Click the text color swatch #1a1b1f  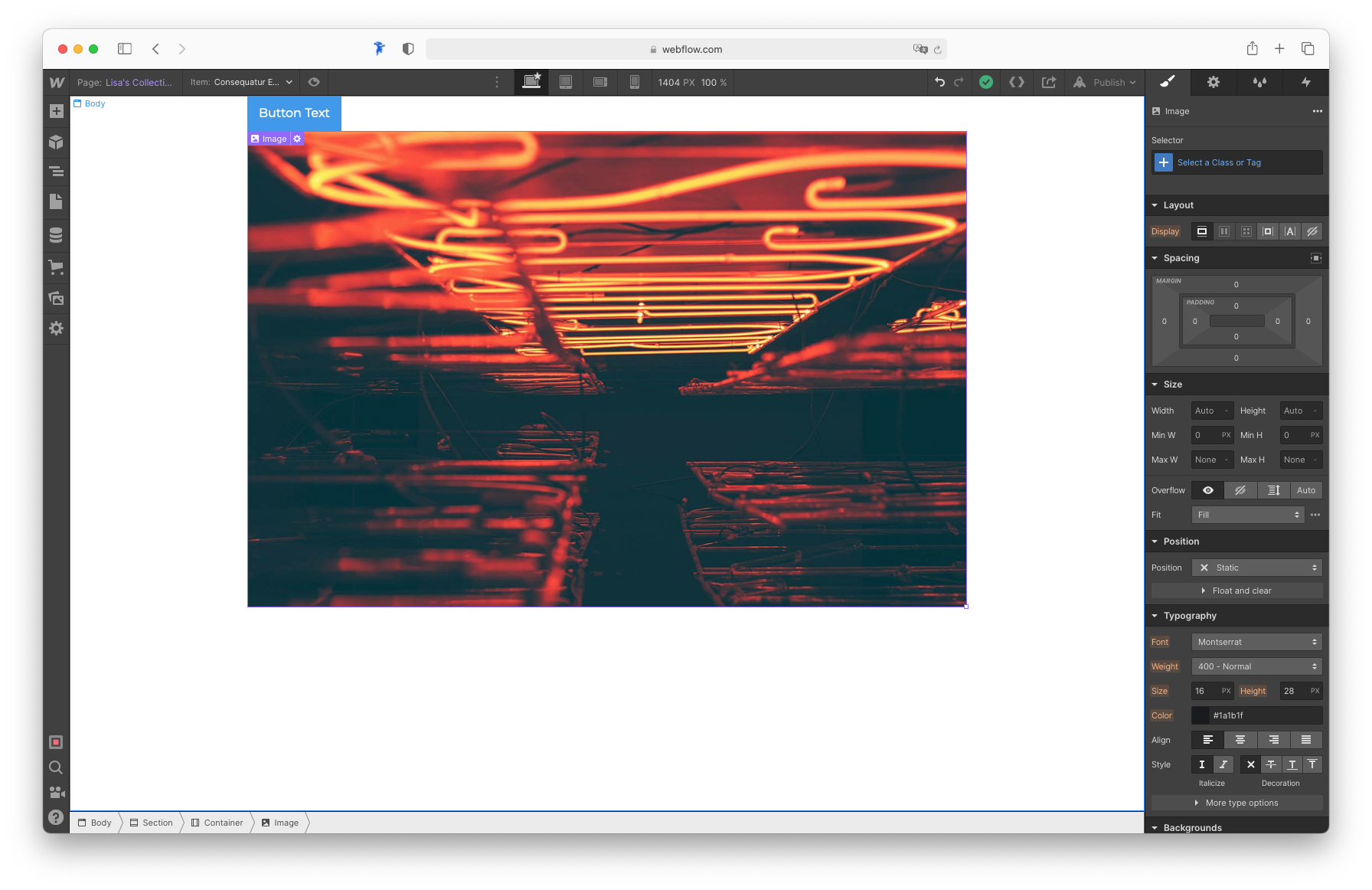coord(1200,715)
